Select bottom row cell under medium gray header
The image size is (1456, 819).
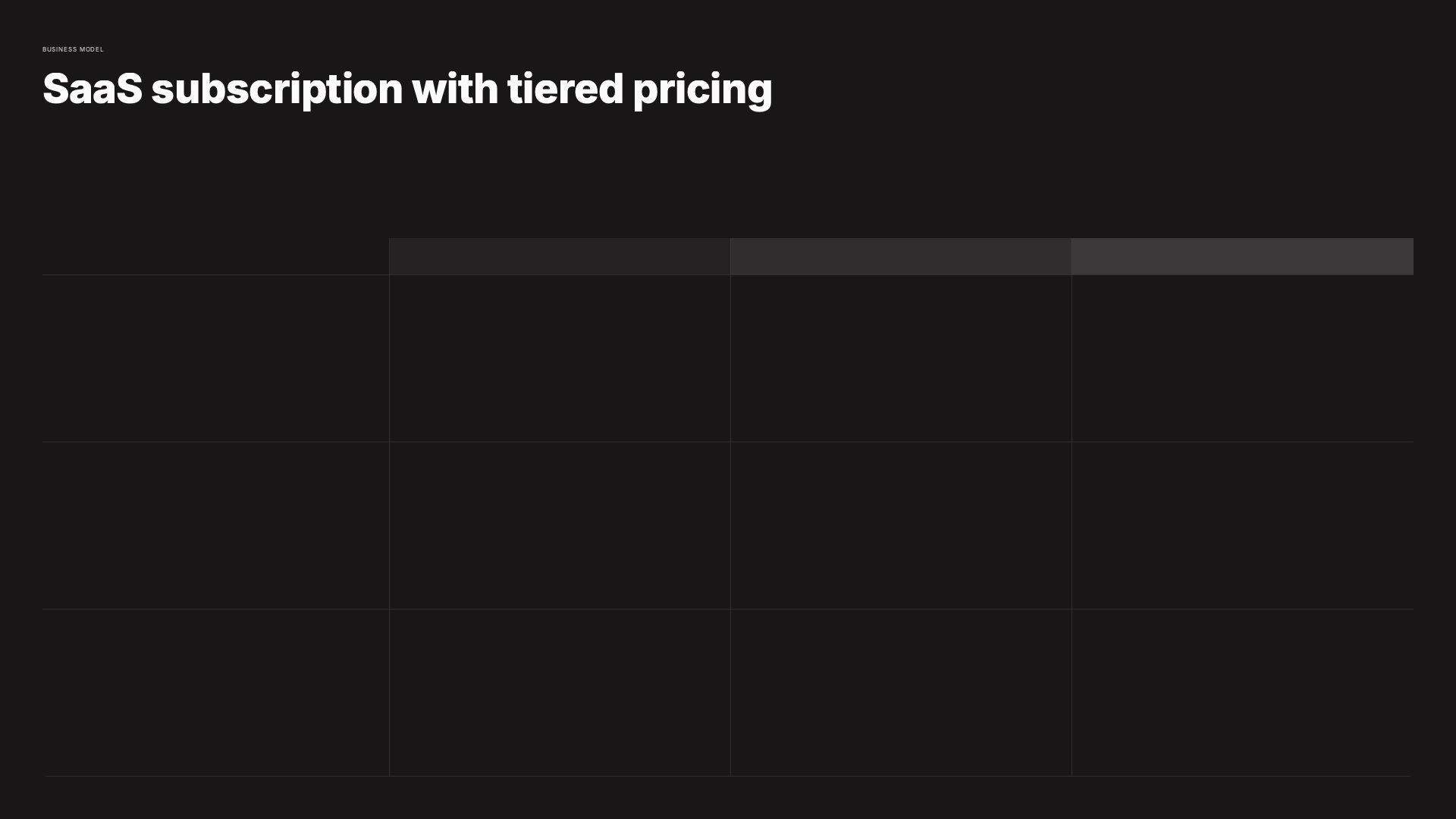(901, 692)
